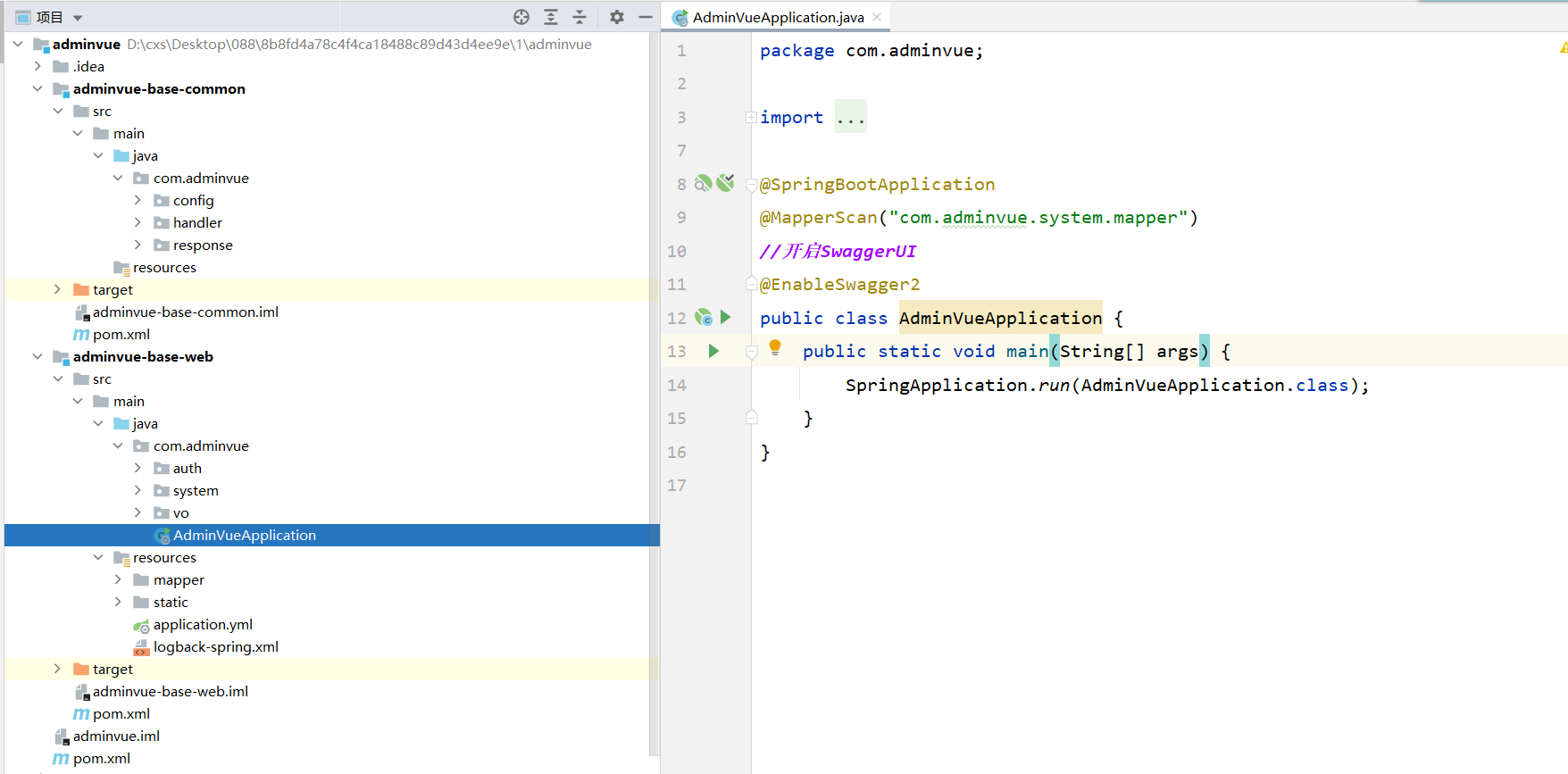The width and height of the screenshot is (1568, 774).
Task: Select application.yml file
Action: click(203, 624)
